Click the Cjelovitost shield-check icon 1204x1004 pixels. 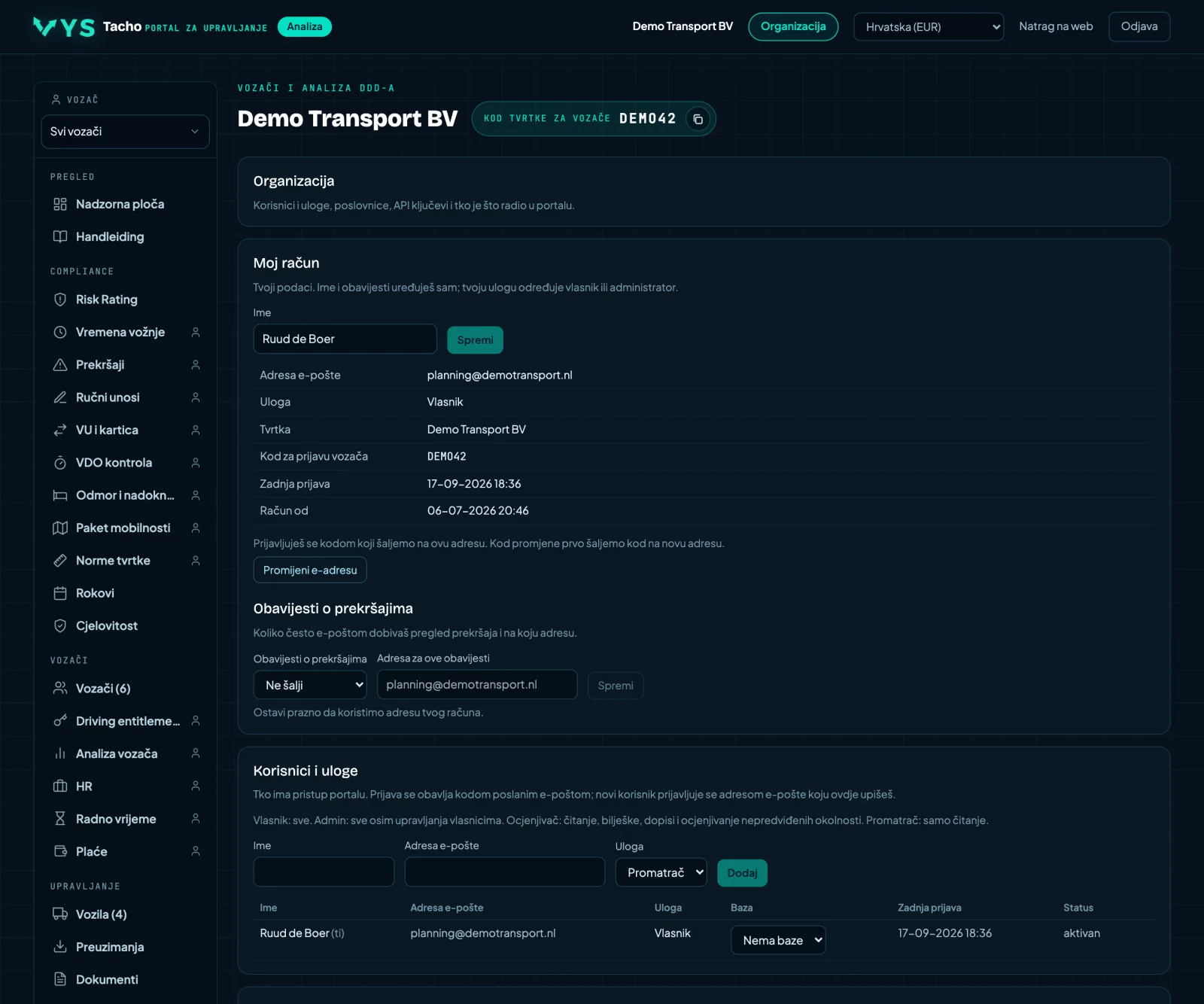60,625
